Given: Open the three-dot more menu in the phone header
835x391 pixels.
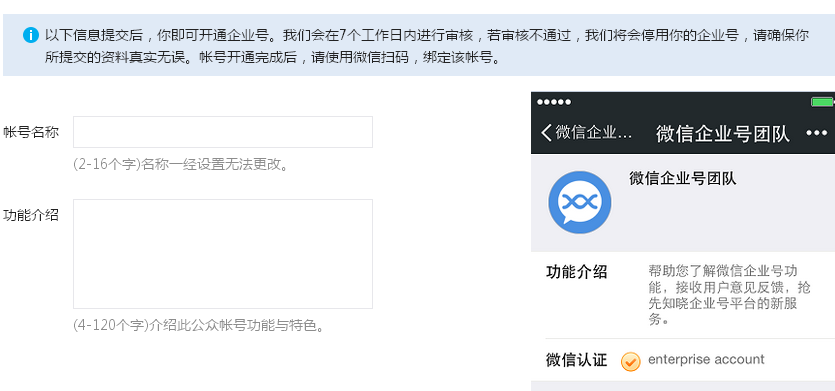Looking at the screenshot, I should [x=816, y=133].
